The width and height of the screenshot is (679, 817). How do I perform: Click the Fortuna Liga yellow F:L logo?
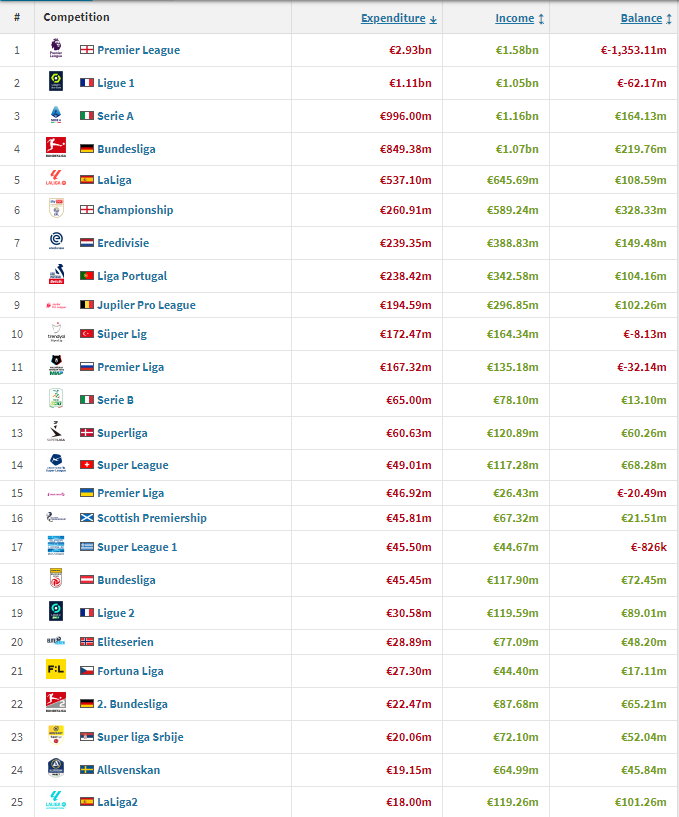coord(56,670)
